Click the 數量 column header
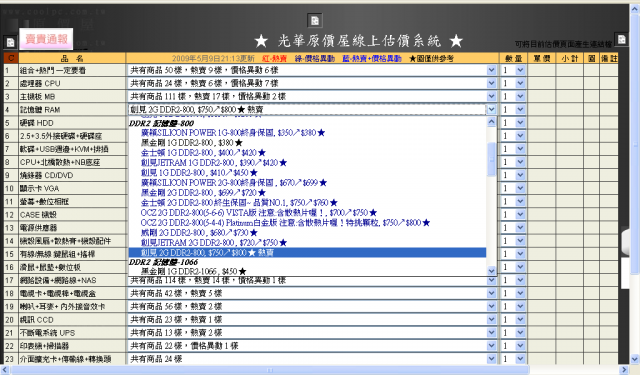This screenshot has width=640, height=375. [x=513, y=58]
